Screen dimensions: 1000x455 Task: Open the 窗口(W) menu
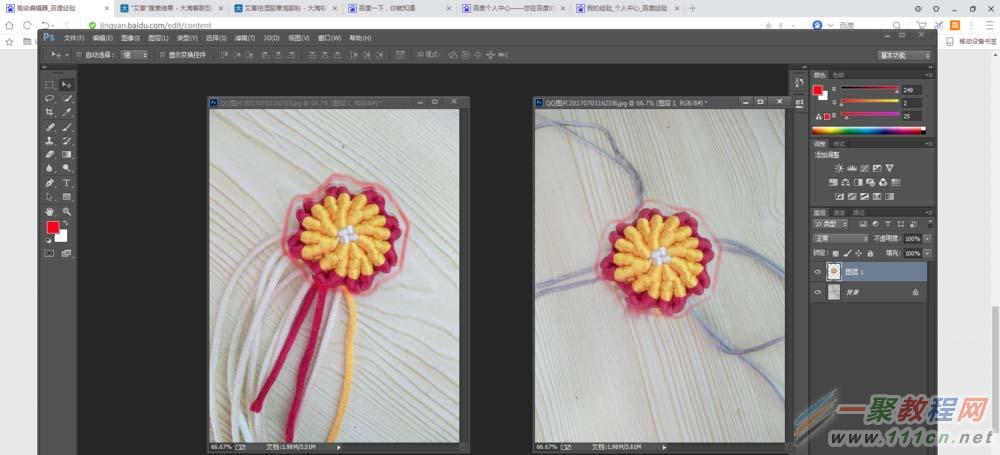pos(329,38)
